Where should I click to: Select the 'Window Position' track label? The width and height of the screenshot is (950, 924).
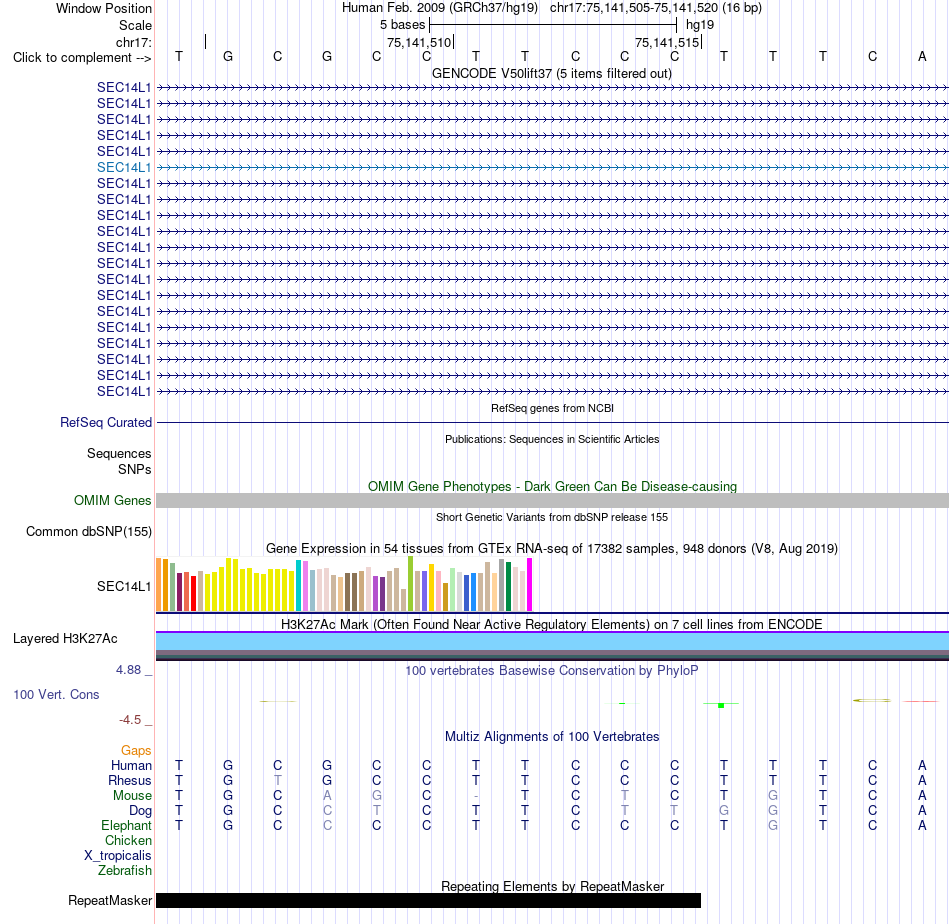(x=104, y=8)
